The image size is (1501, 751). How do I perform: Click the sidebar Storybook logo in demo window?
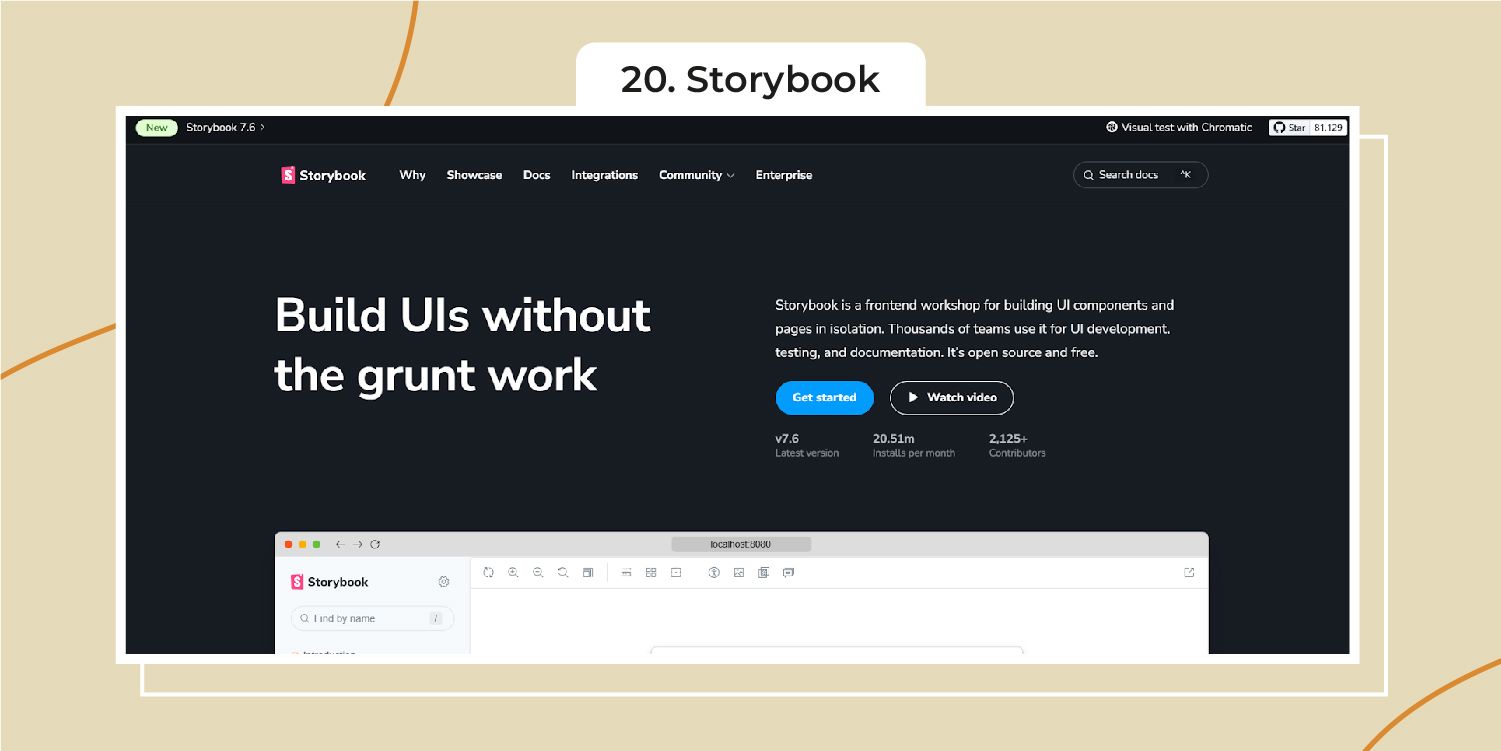pos(329,582)
